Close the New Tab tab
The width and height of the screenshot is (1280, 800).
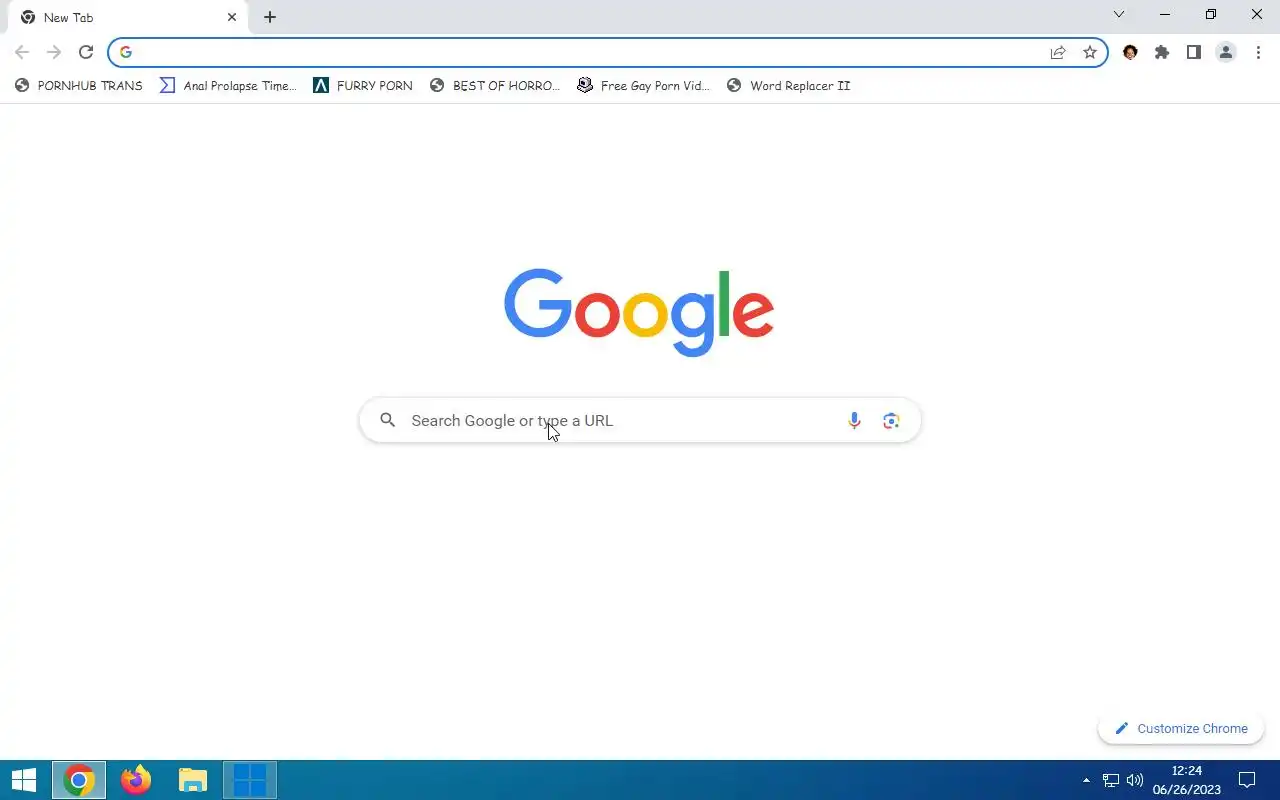click(232, 17)
